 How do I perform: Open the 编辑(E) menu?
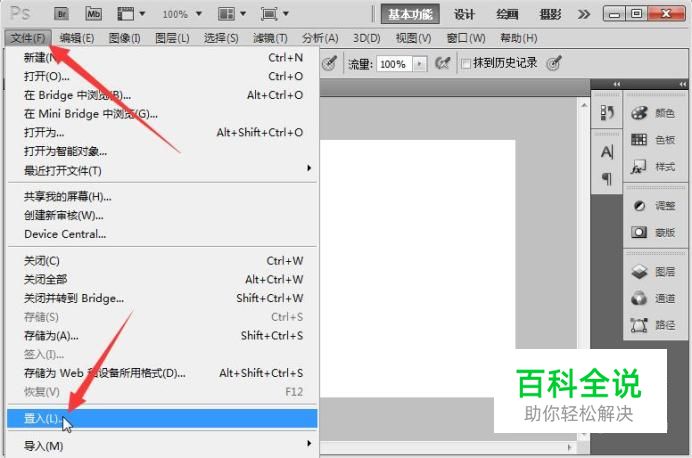pos(77,38)
